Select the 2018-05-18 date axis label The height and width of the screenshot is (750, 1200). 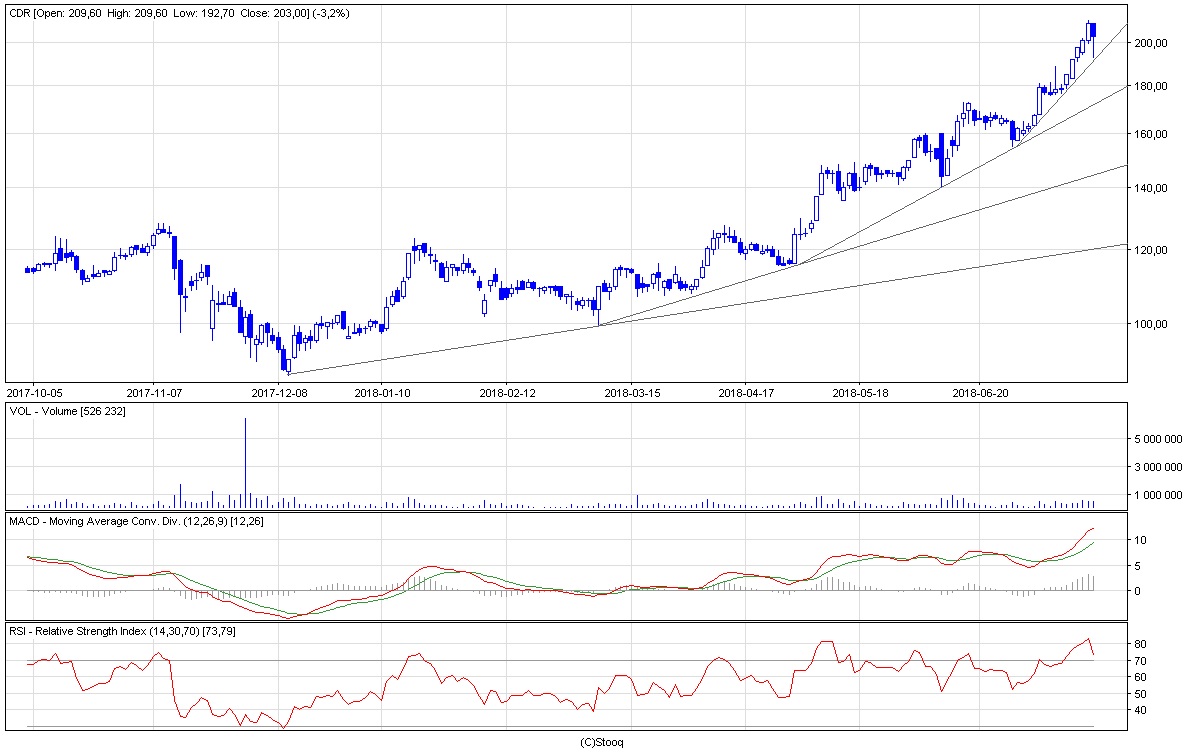860,393
